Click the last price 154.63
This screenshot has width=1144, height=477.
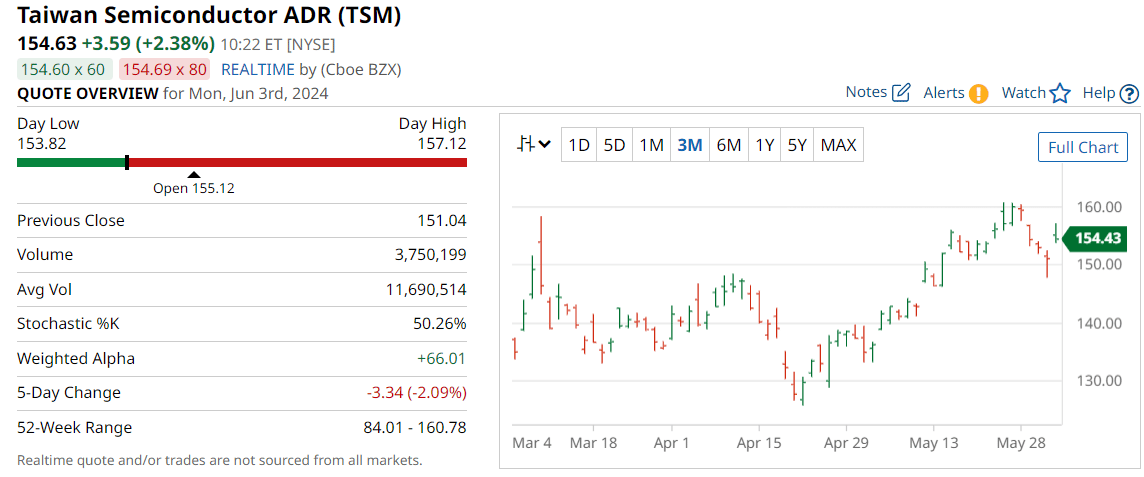point(47,44)
